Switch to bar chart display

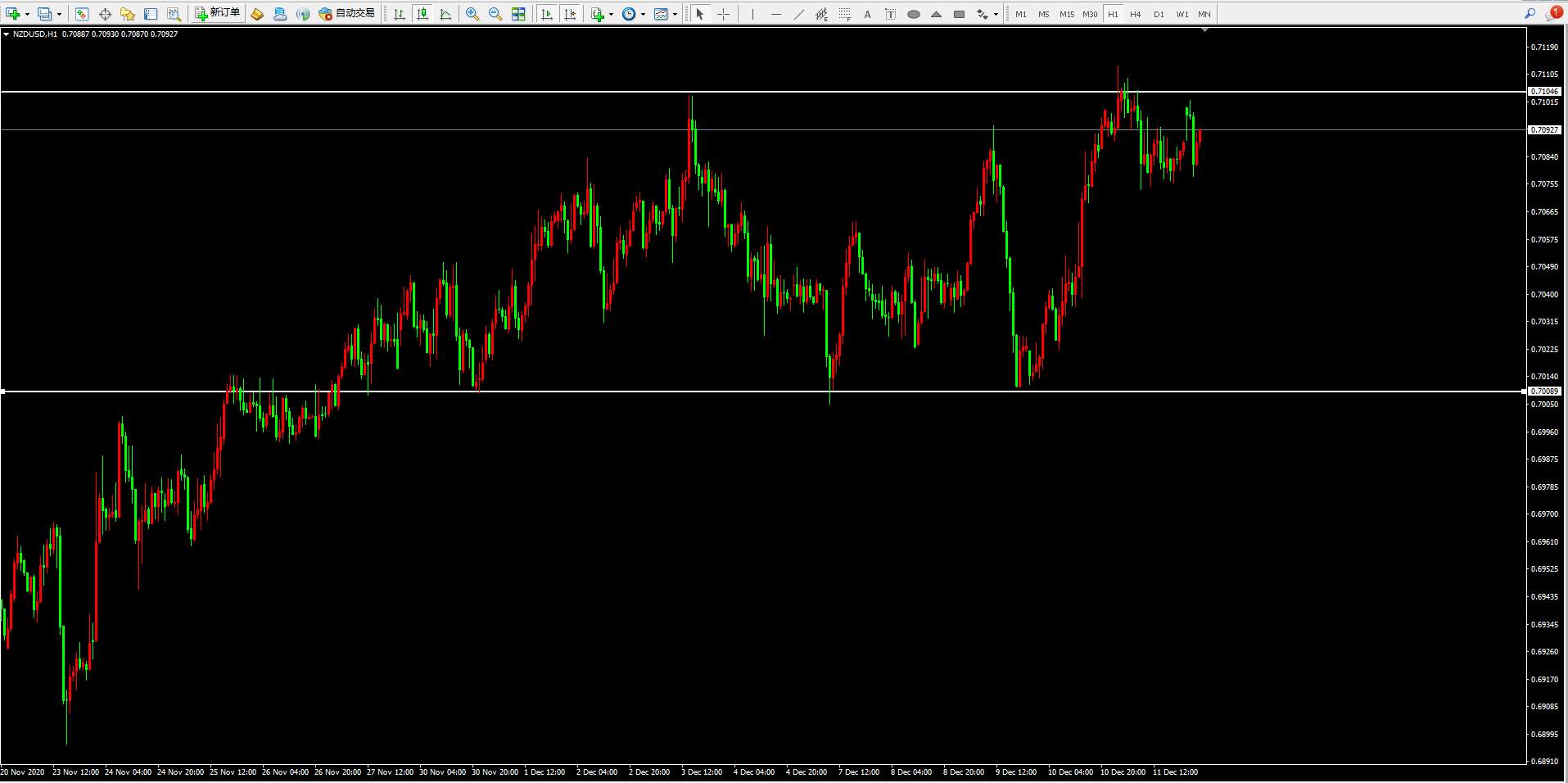[x=400, y=14]
